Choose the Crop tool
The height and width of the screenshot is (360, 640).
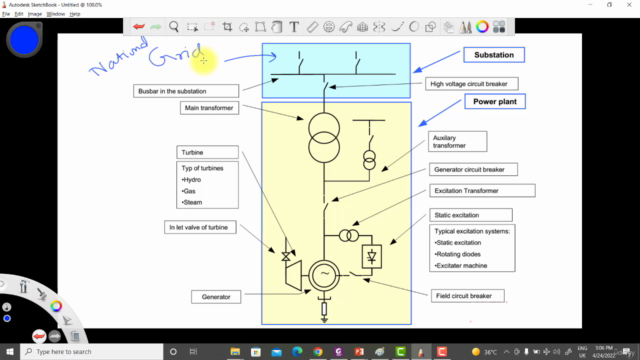coord(227,27)
